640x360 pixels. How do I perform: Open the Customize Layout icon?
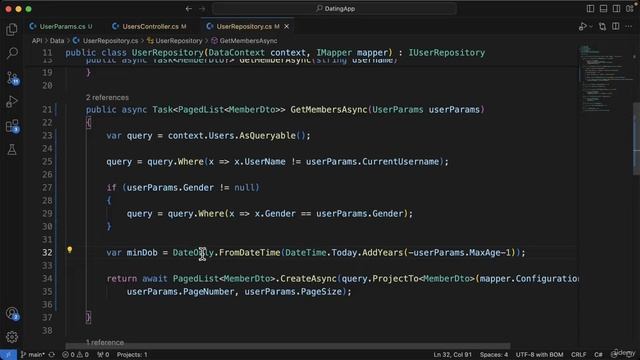coord(630,9)
